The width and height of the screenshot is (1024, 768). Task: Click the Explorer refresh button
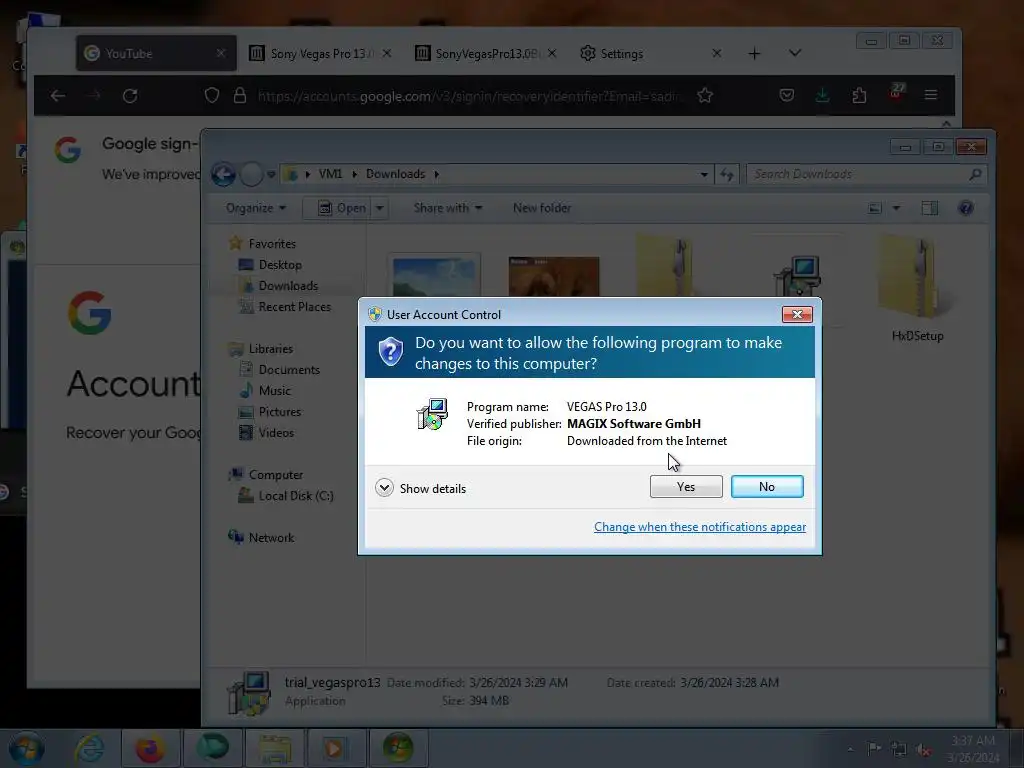coord(727,174)
